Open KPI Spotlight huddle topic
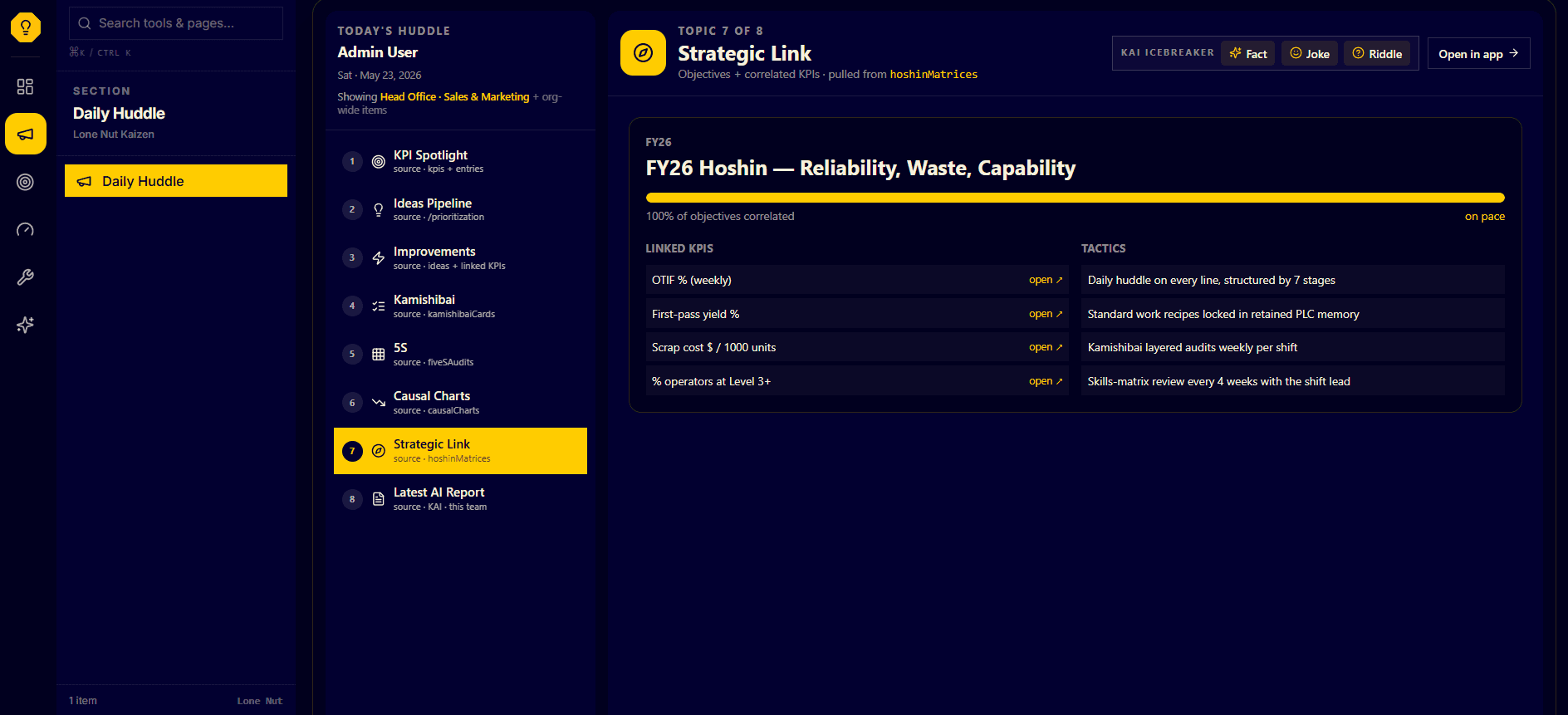 pyautogui.click(x=460, y=161)
